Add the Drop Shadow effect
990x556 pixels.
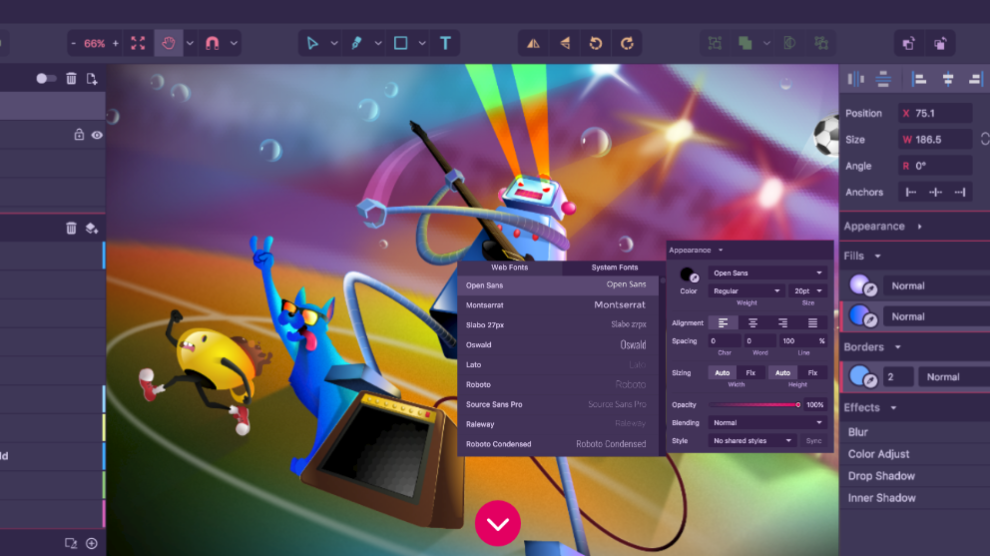(x=881, y=476)
